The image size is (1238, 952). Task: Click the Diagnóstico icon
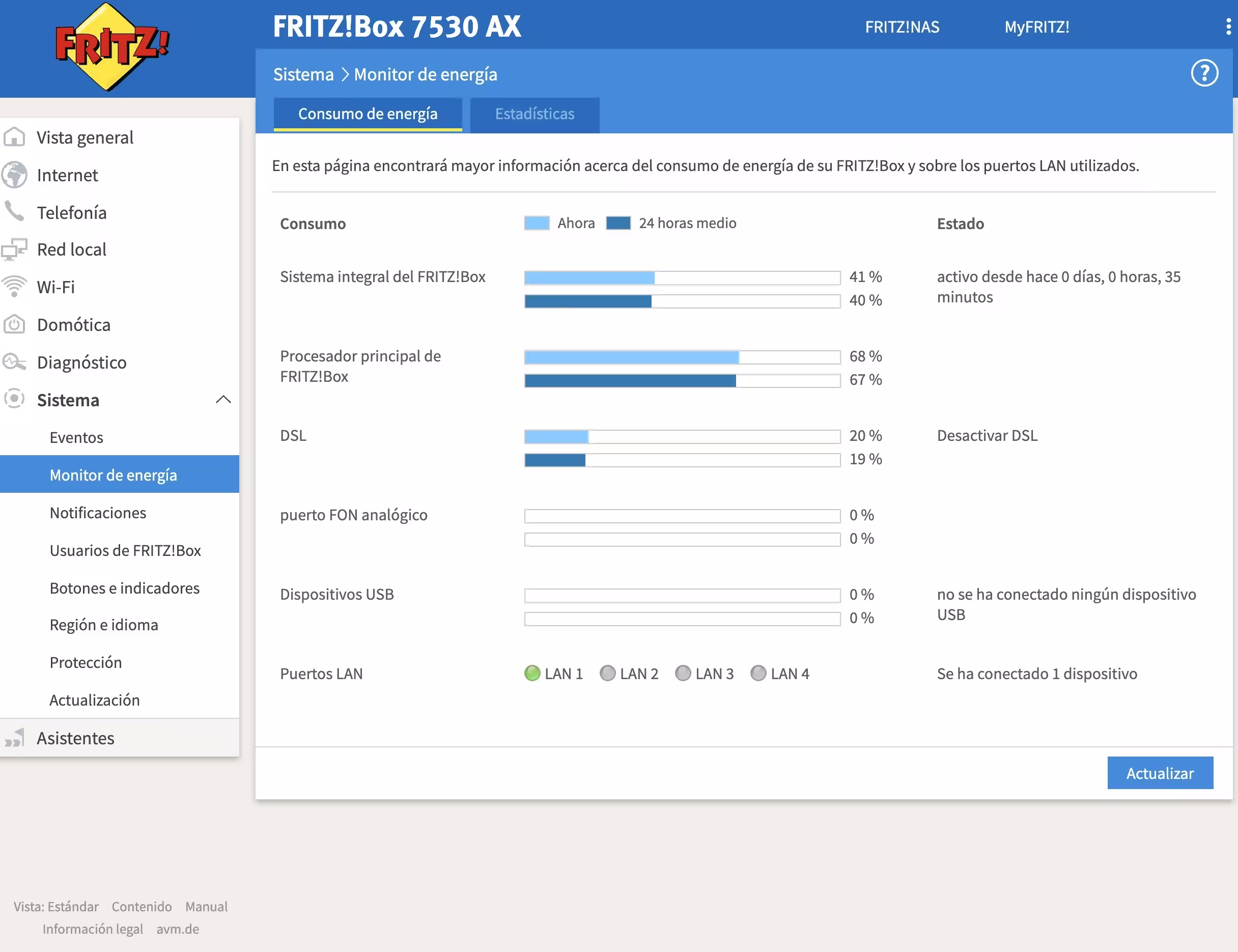(x=14, y=361)
